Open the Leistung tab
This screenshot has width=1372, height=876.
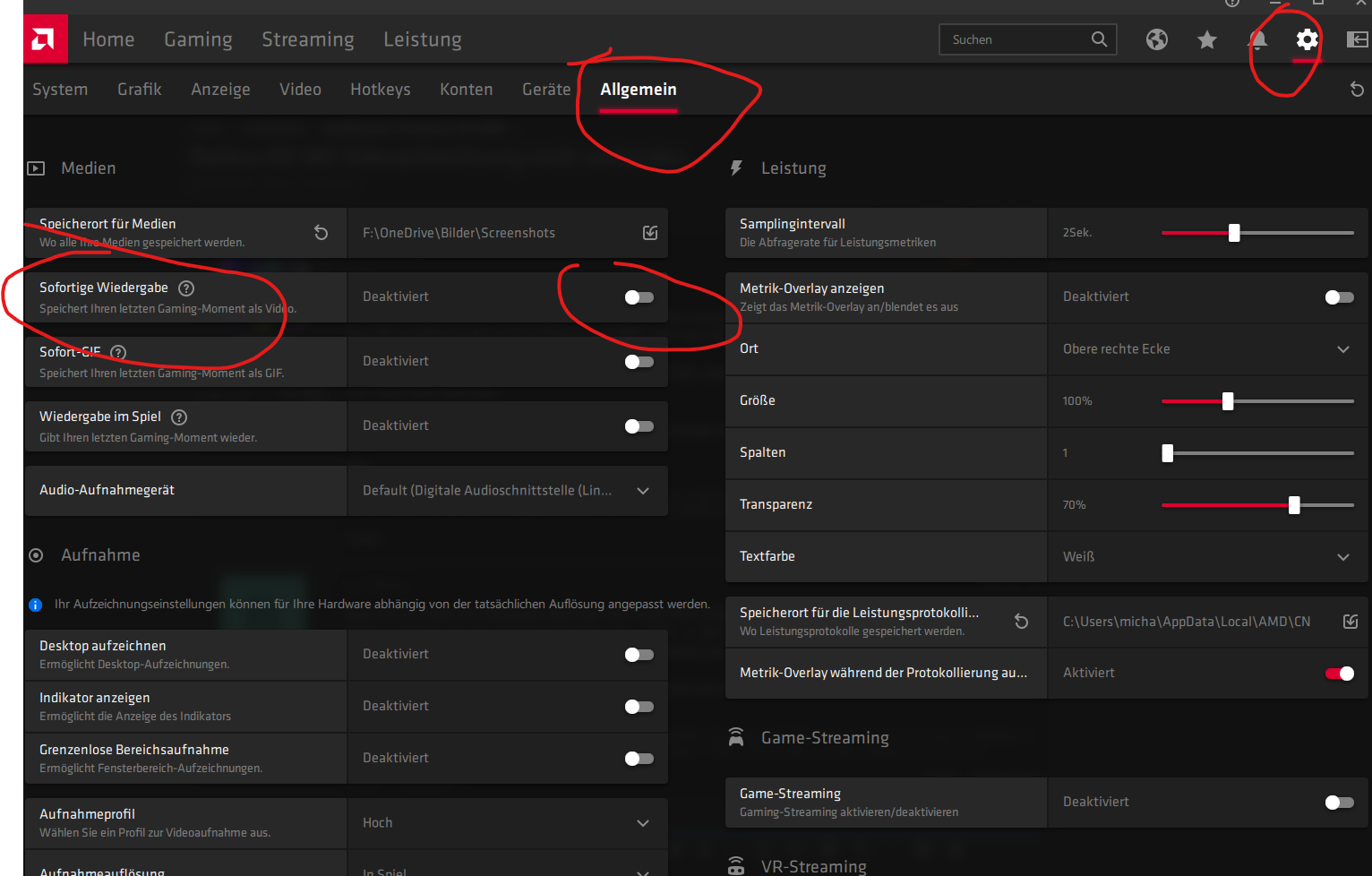click(x=423, y=39)
